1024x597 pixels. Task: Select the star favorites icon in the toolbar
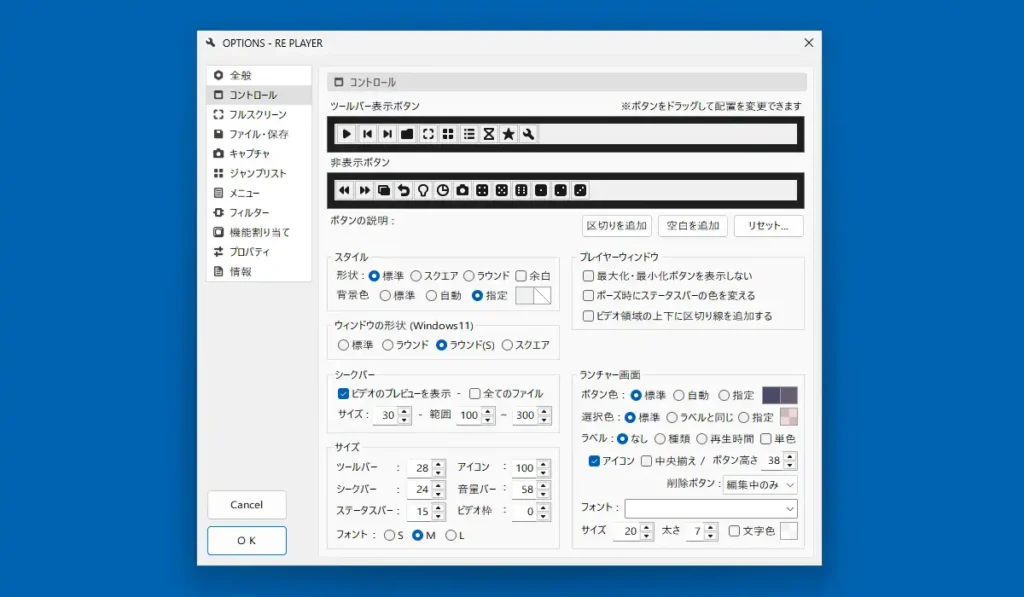(508, 133)
